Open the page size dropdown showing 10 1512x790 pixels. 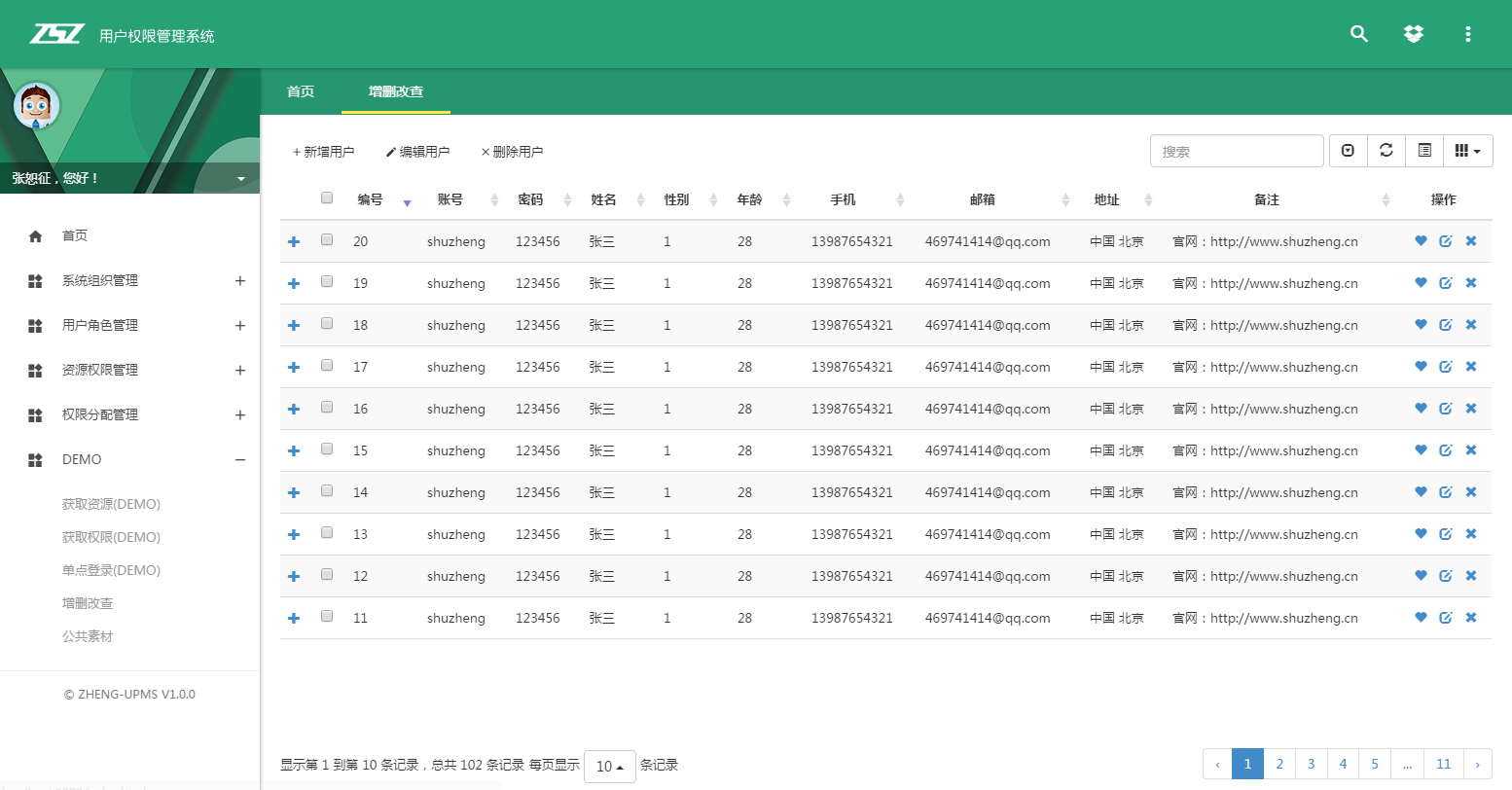click(610, 766)
